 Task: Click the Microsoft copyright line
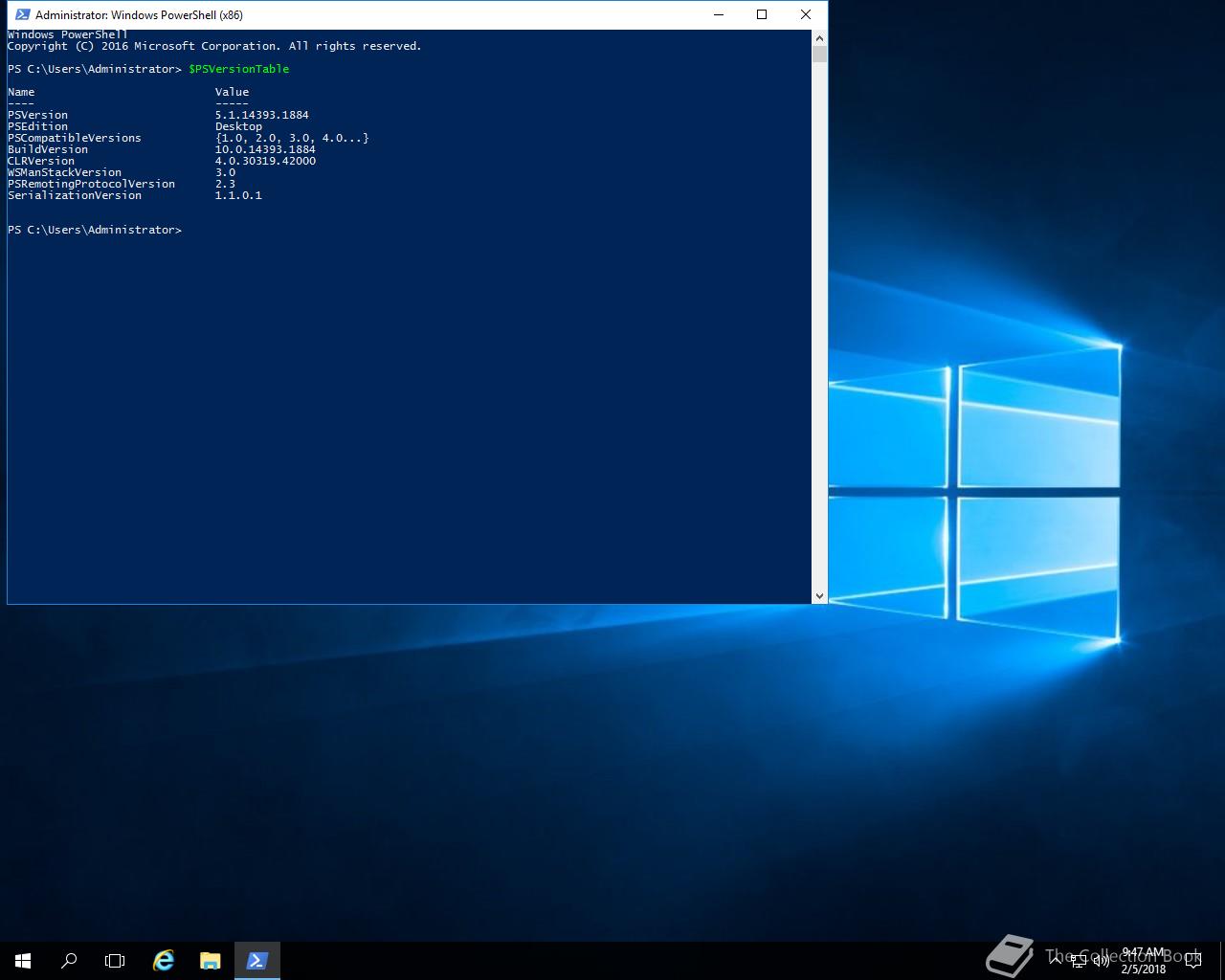pos(214,46)
